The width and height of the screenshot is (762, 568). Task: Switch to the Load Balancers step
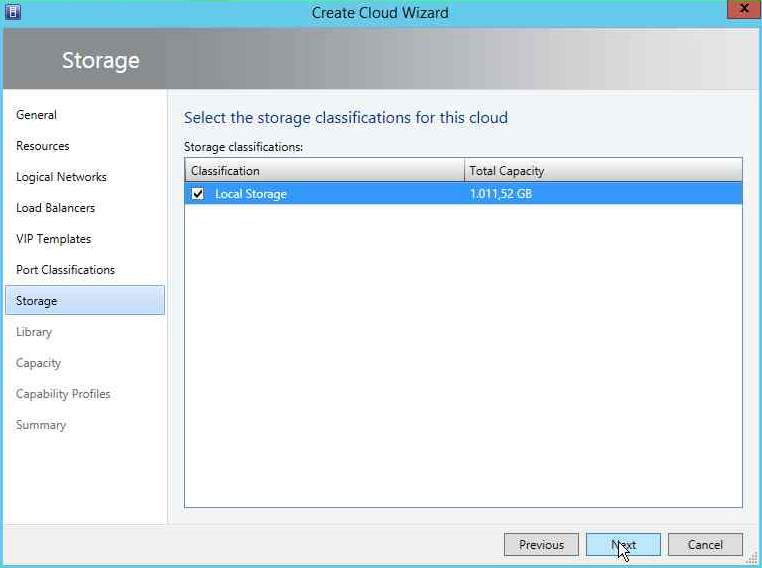click(x=55, y=208)
